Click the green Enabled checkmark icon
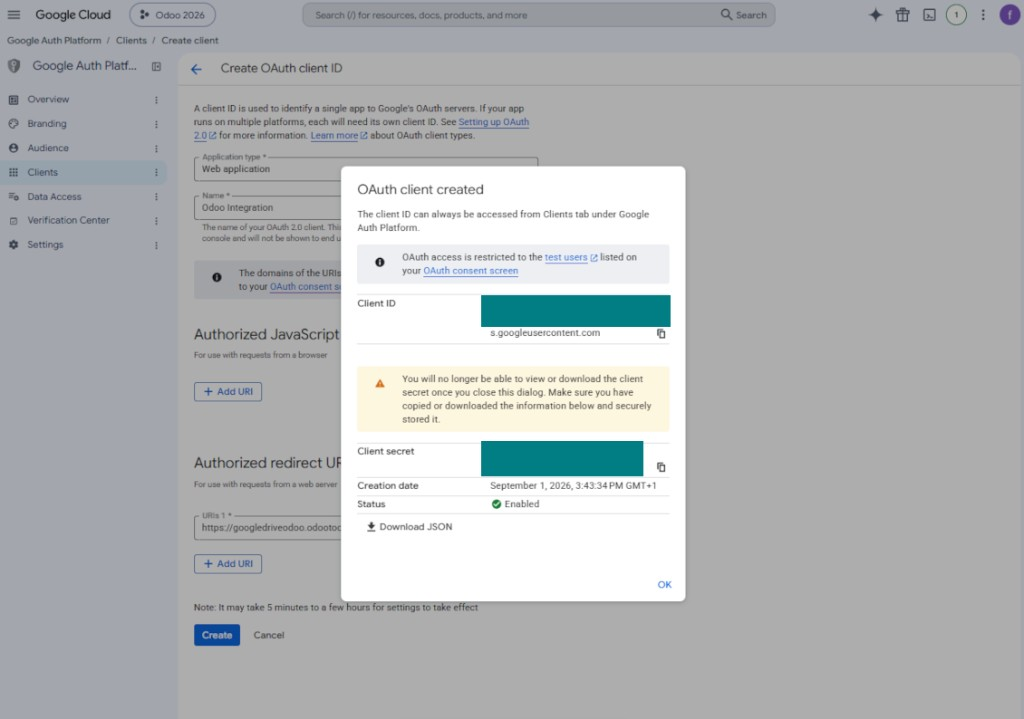 pos(496,504)
